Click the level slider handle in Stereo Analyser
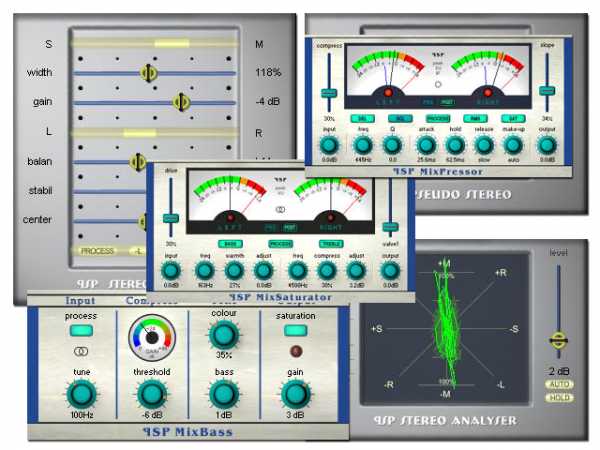The image size is (600, 450). pyautogui.click(x=559, y=340)
